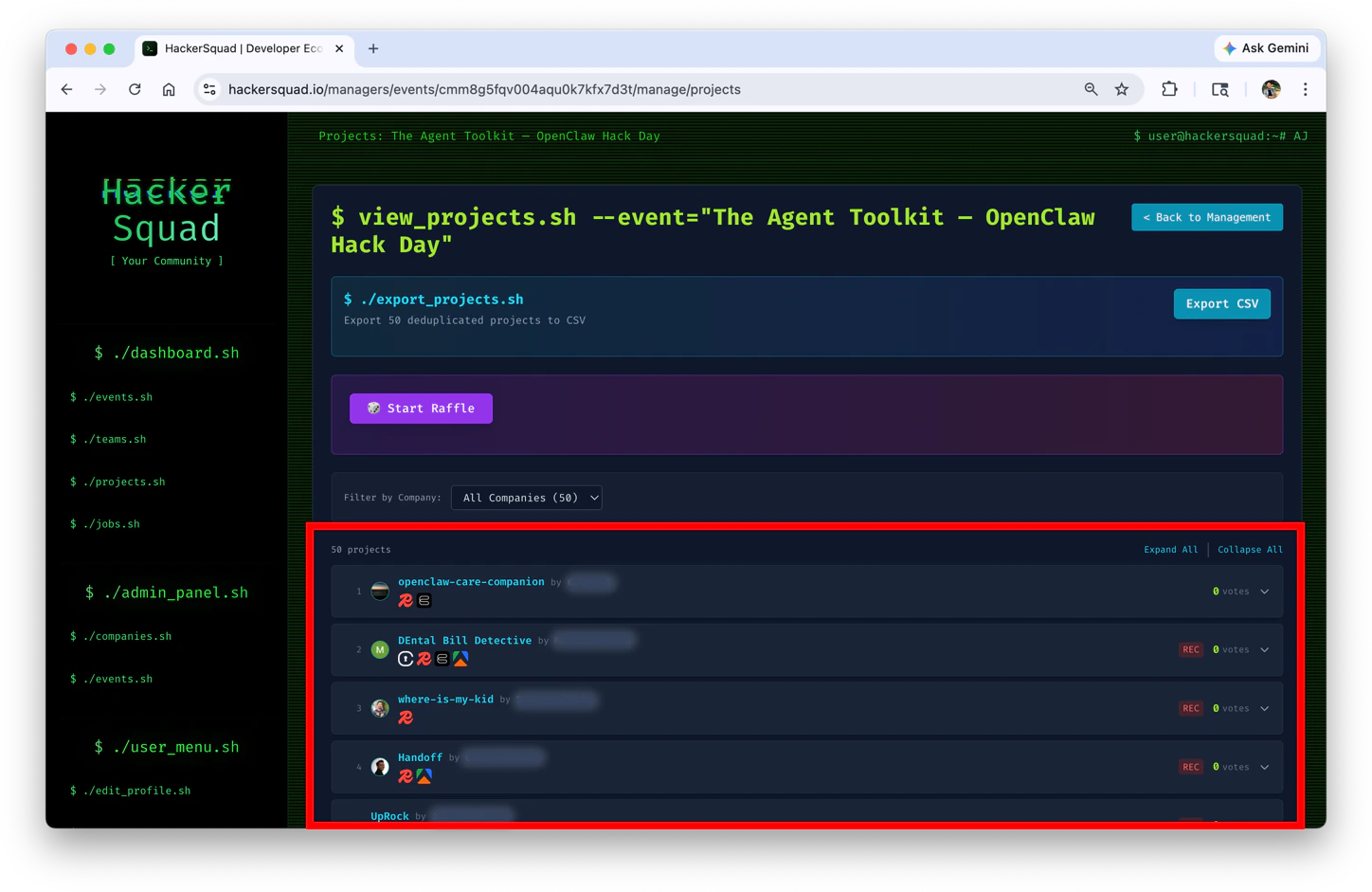Click the red tech badge on openclaw-care-companion

click(405, 600)
